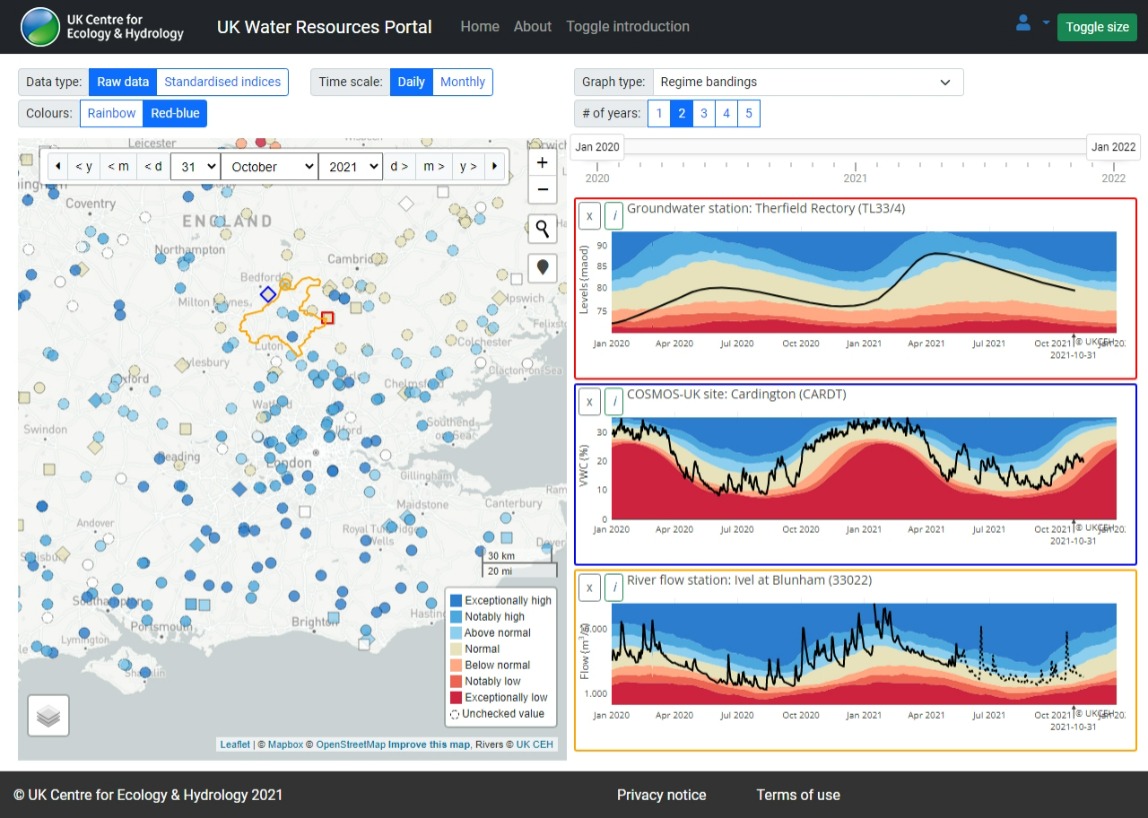Set number of years to 5
The height and width of the screenshot is (818, 1148).
click(x=748, y=114)
